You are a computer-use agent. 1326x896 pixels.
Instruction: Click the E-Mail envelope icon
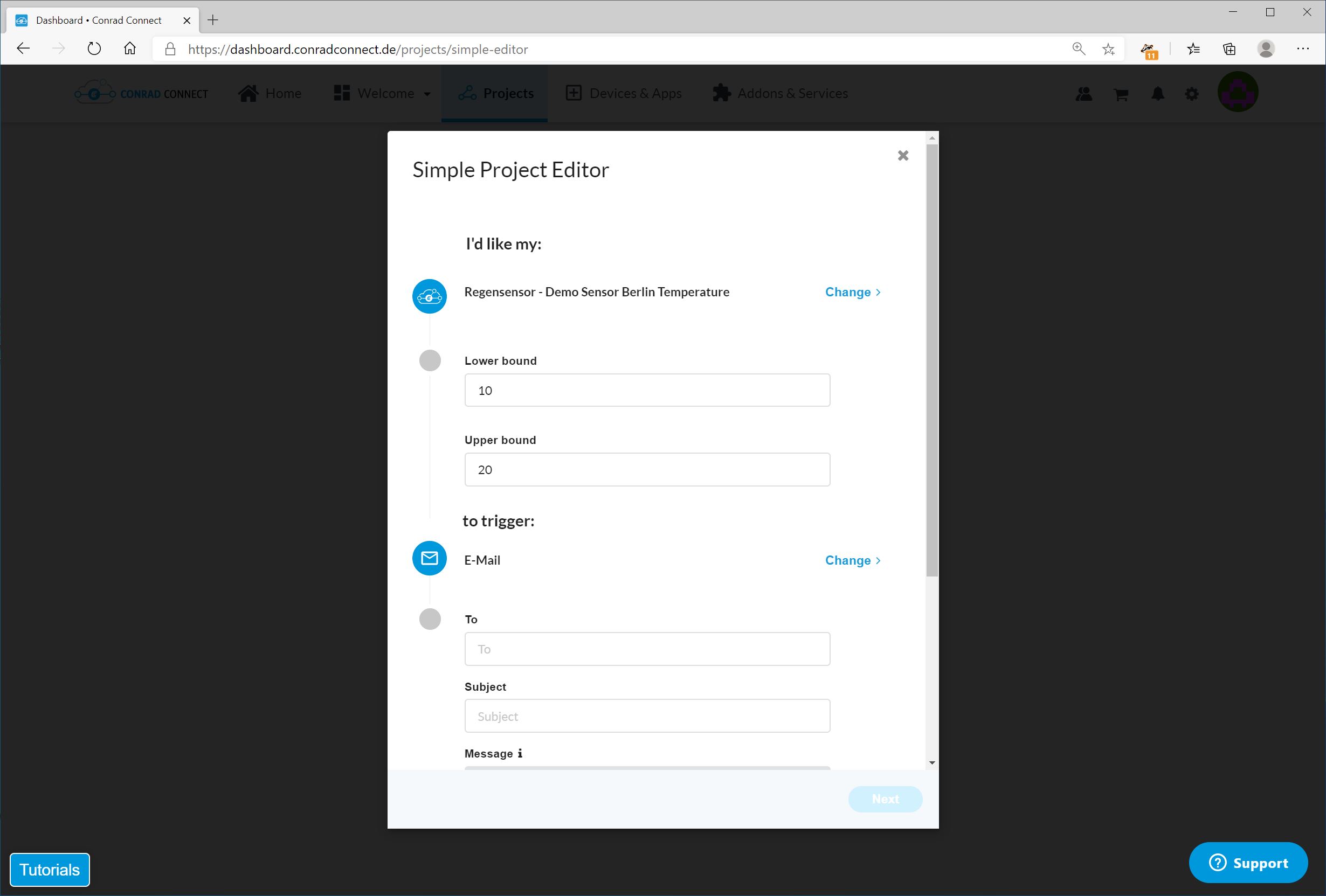tap(429, 558)
